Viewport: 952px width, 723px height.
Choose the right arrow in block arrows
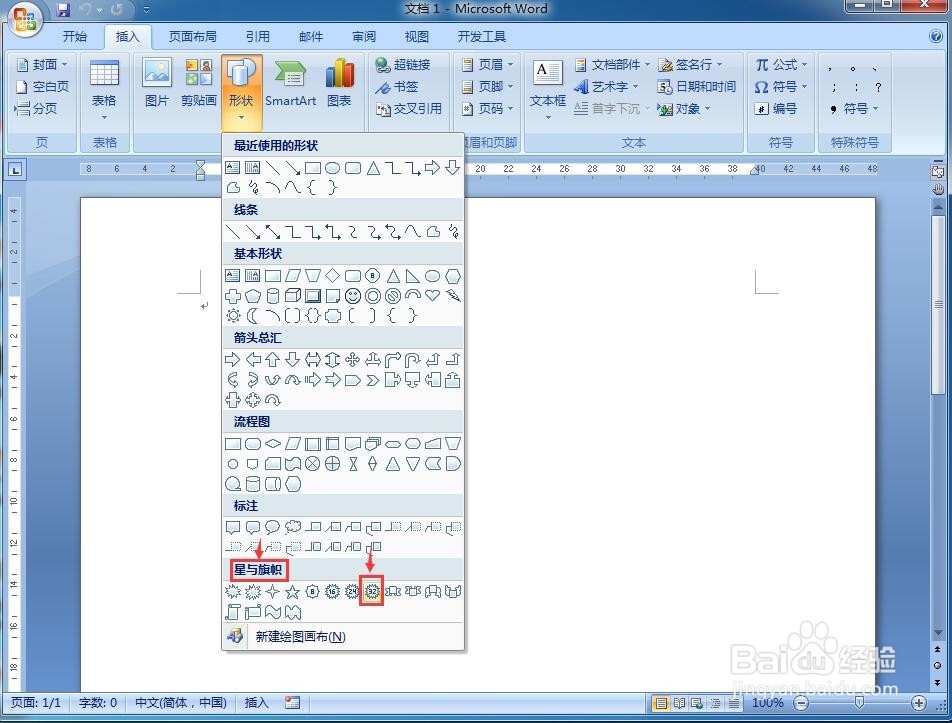233,360
